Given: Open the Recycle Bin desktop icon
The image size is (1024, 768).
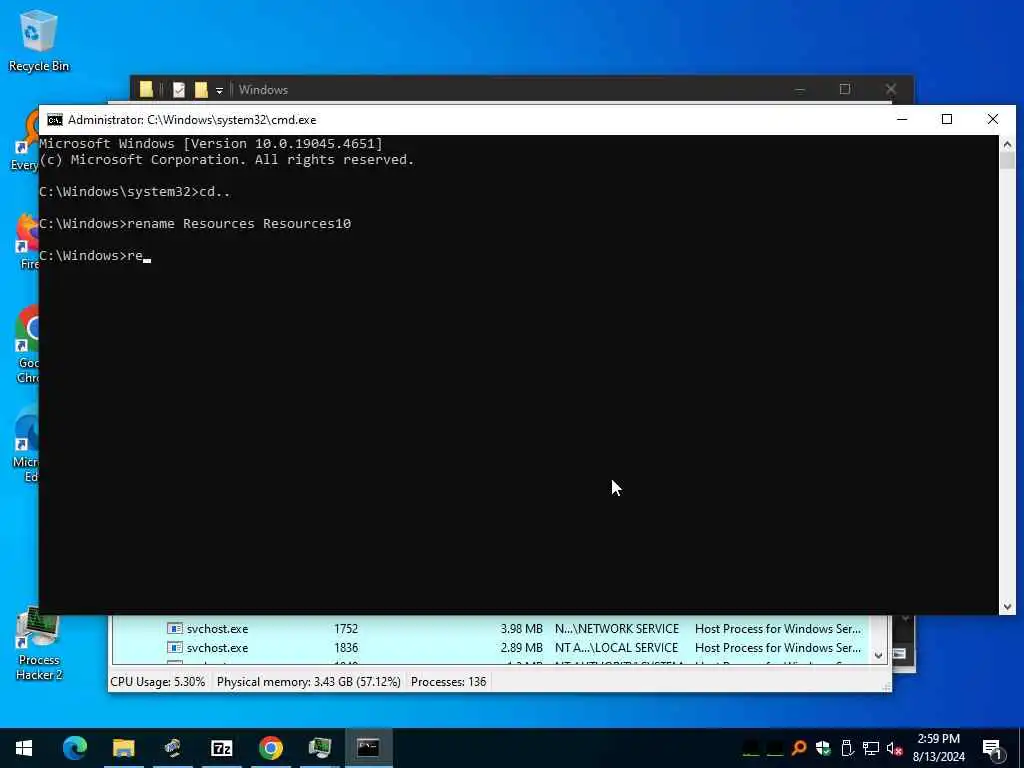Looking at the screenshot, I should tap(39, 41).
